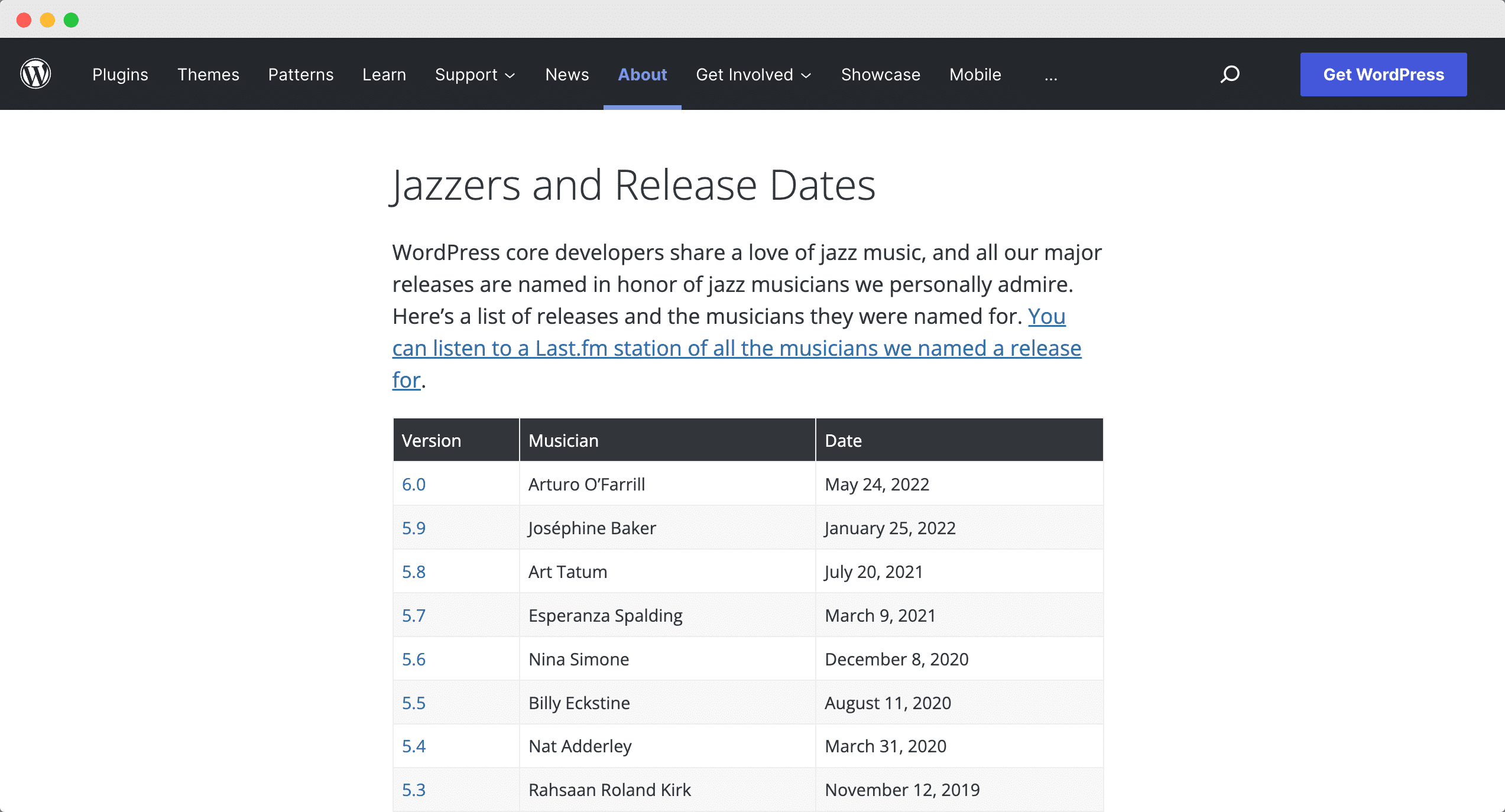The height and width of the screenshot is (812, 1505).
Task: Open Showcase in the navigation bar
Action: coord(881,74)
